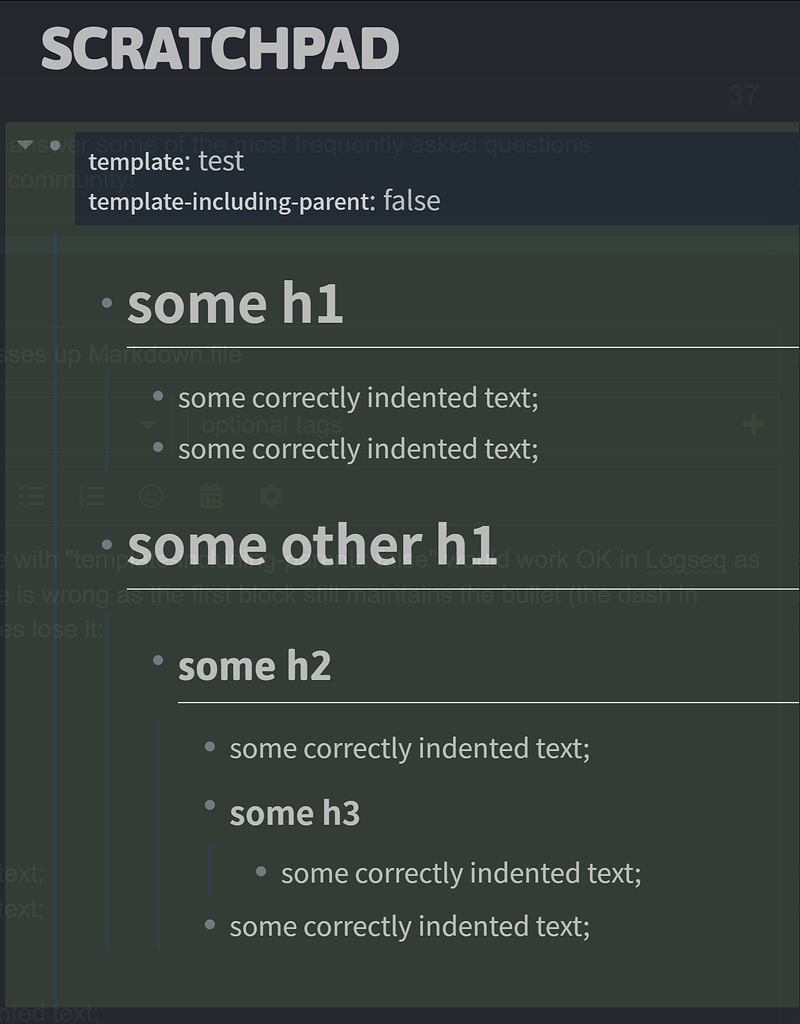Open the calendar icon
Image resolution: width=800 pixels, height=1024 pixels.
[x=211, y=497]
